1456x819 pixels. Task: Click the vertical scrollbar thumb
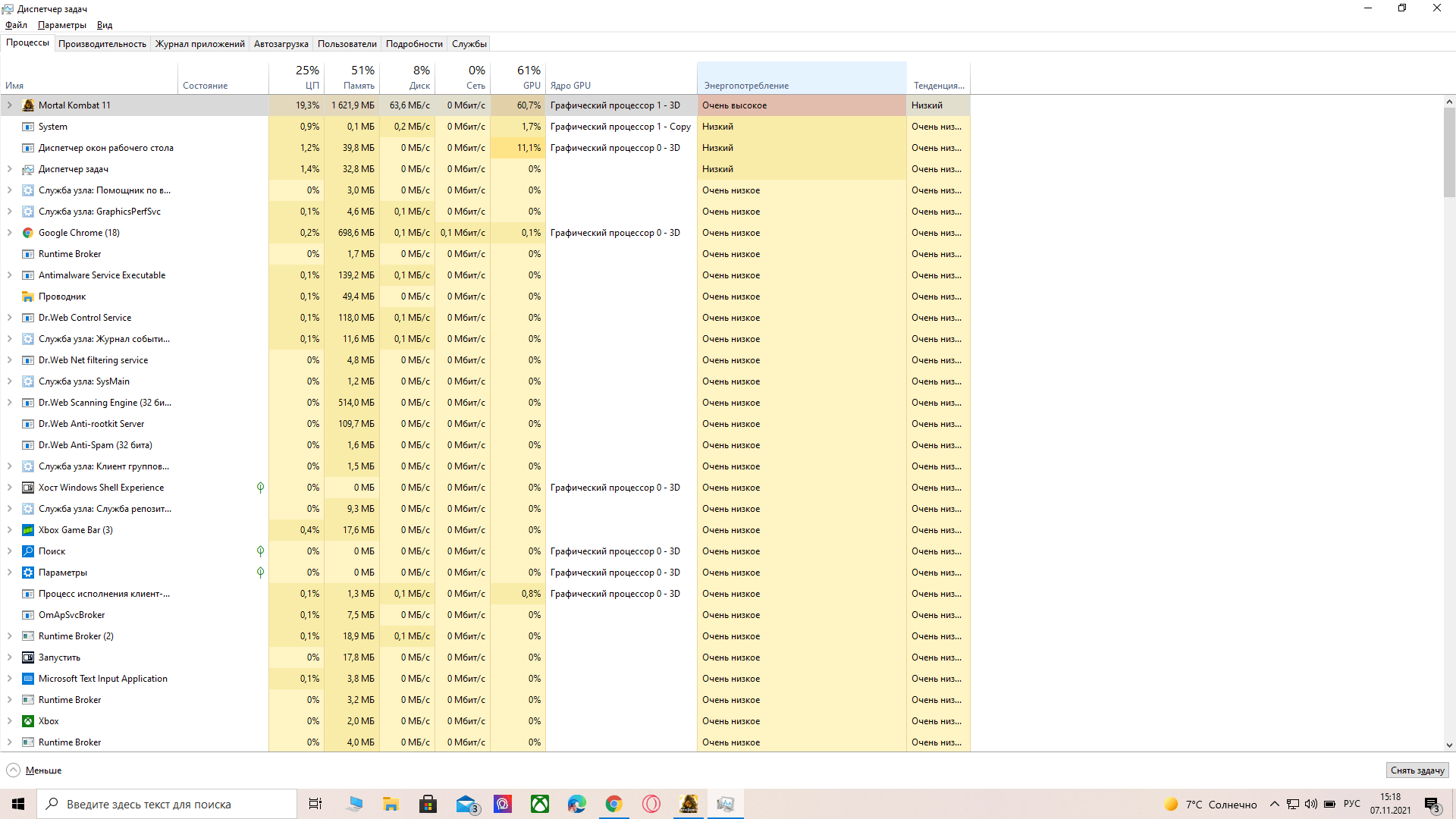[1449, 152]
